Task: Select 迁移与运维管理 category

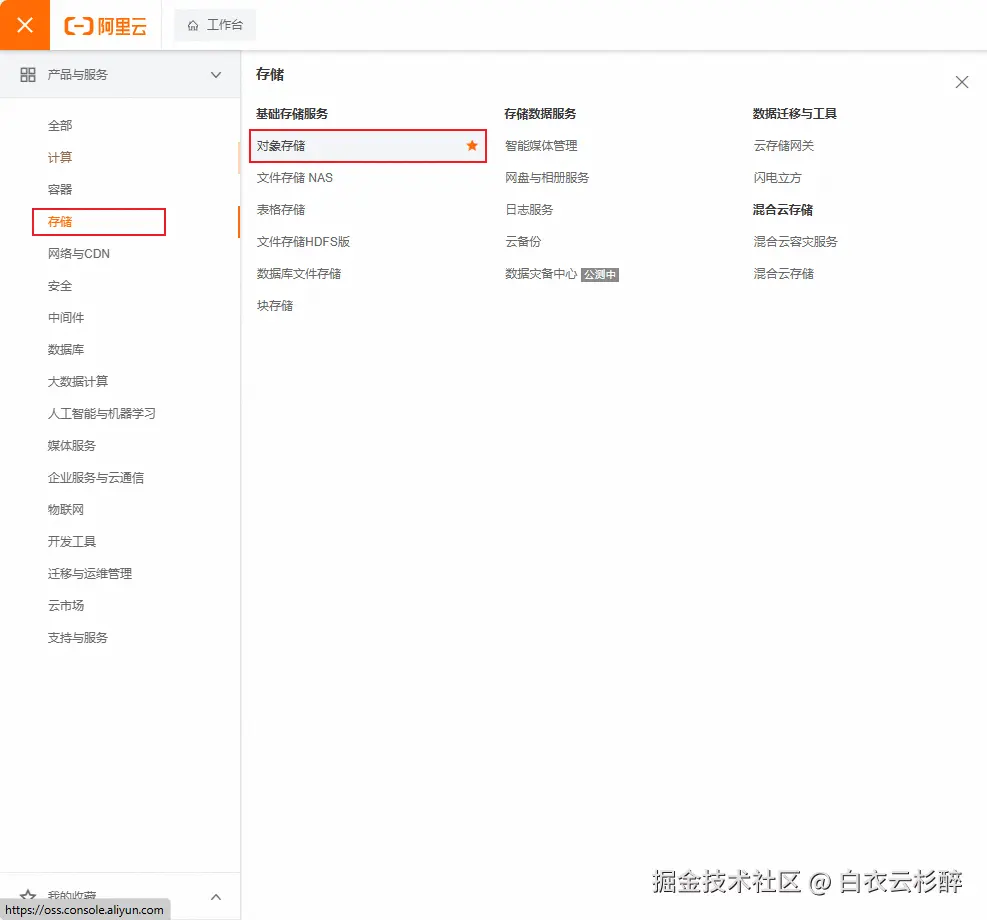Action: tap(90, 573)
